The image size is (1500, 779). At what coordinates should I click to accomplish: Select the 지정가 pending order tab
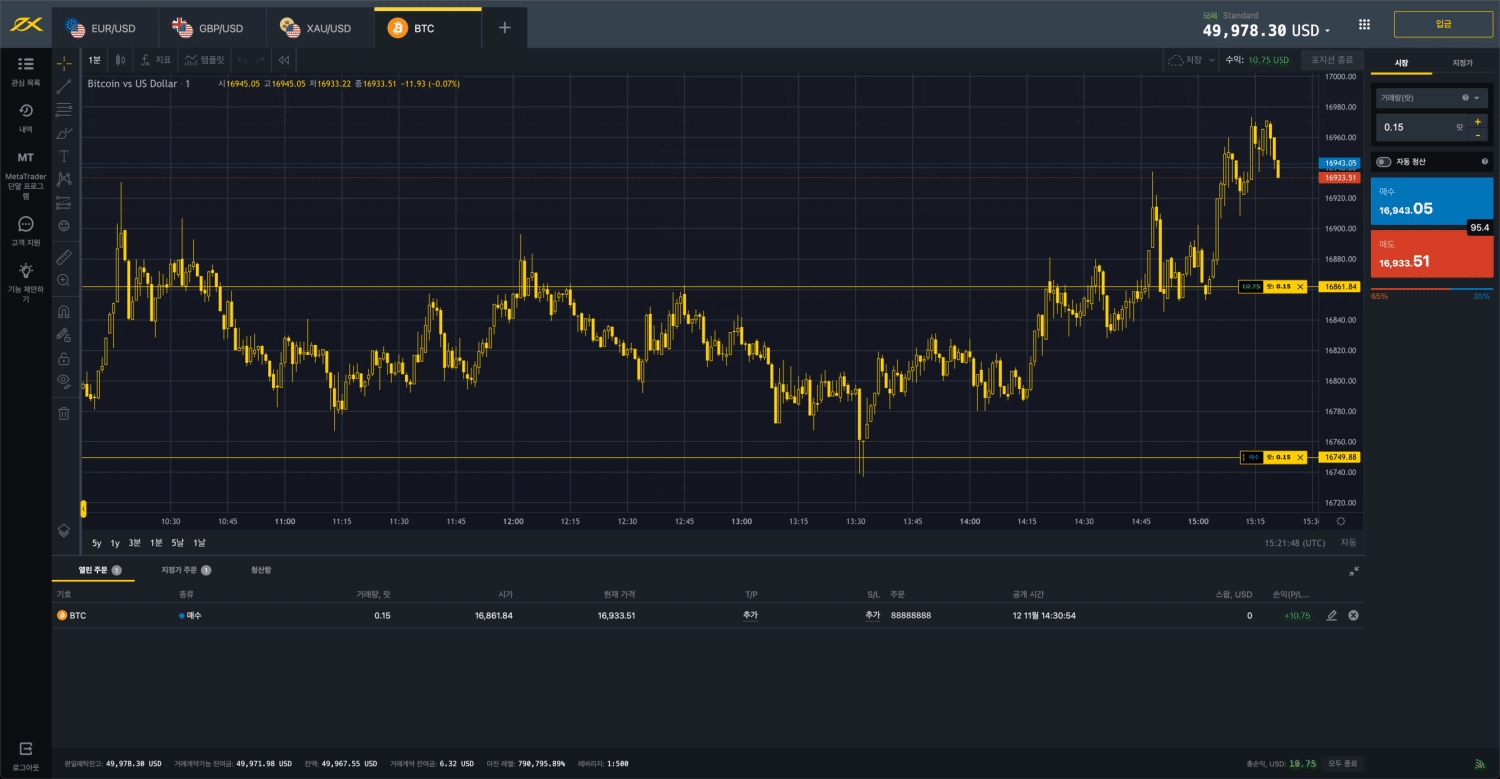[1461, 63]
